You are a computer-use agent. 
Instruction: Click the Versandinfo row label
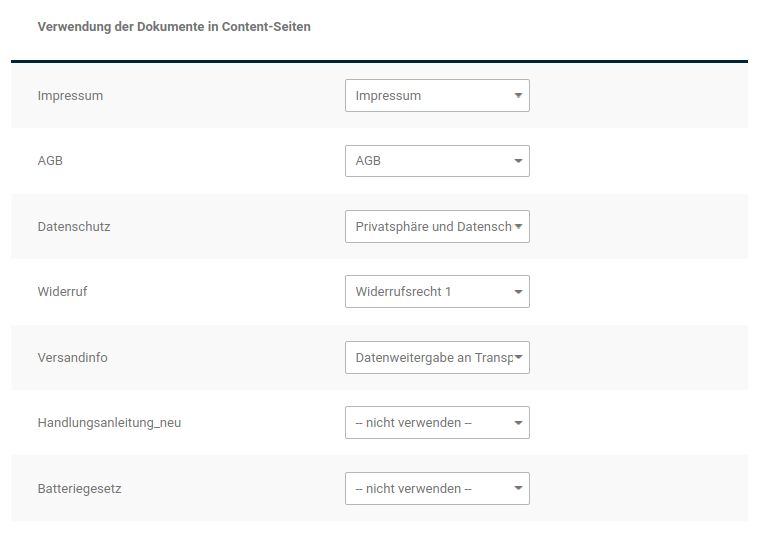click(72, 358)
